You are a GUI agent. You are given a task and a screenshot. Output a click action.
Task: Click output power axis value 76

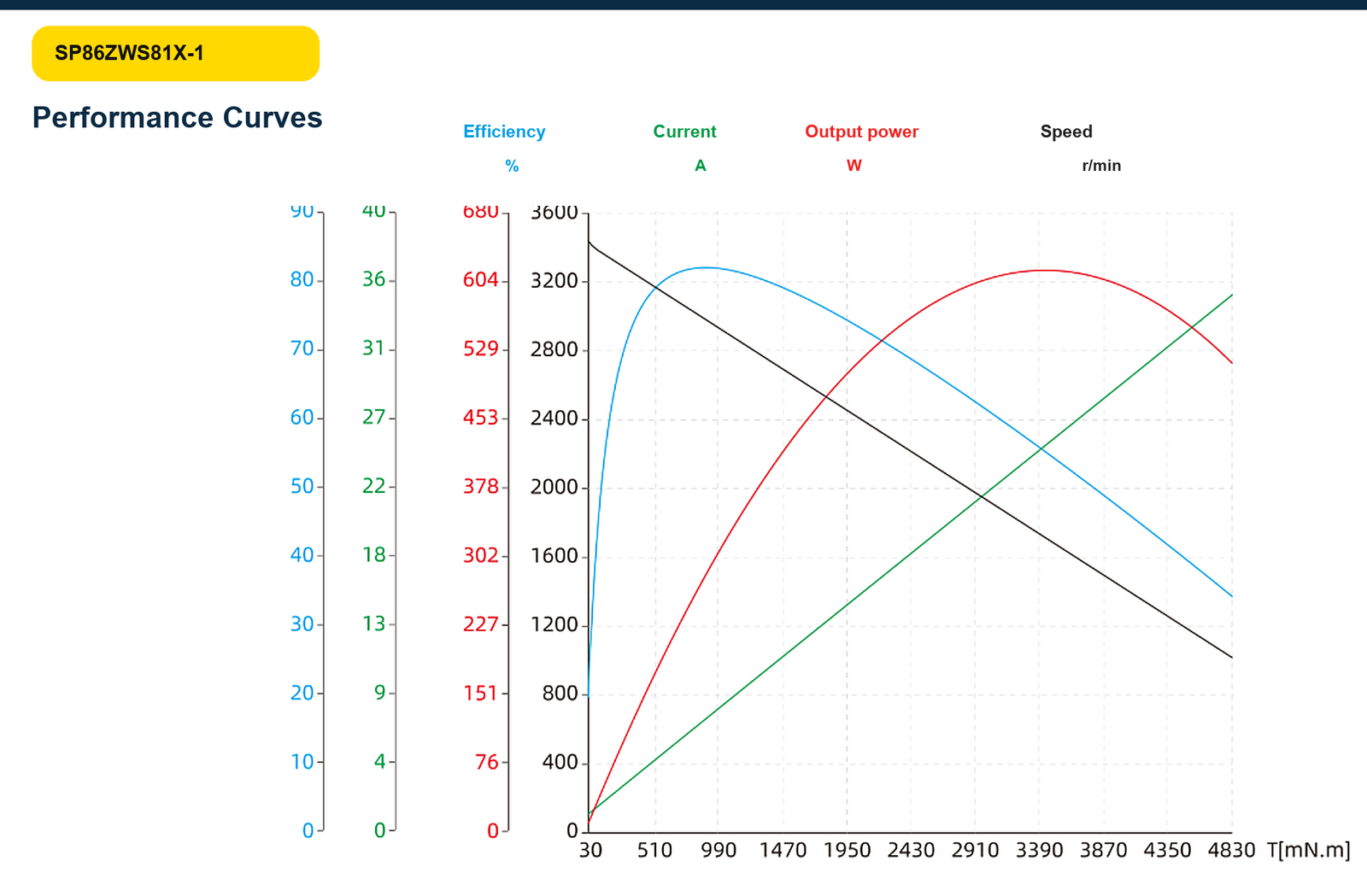487,762
